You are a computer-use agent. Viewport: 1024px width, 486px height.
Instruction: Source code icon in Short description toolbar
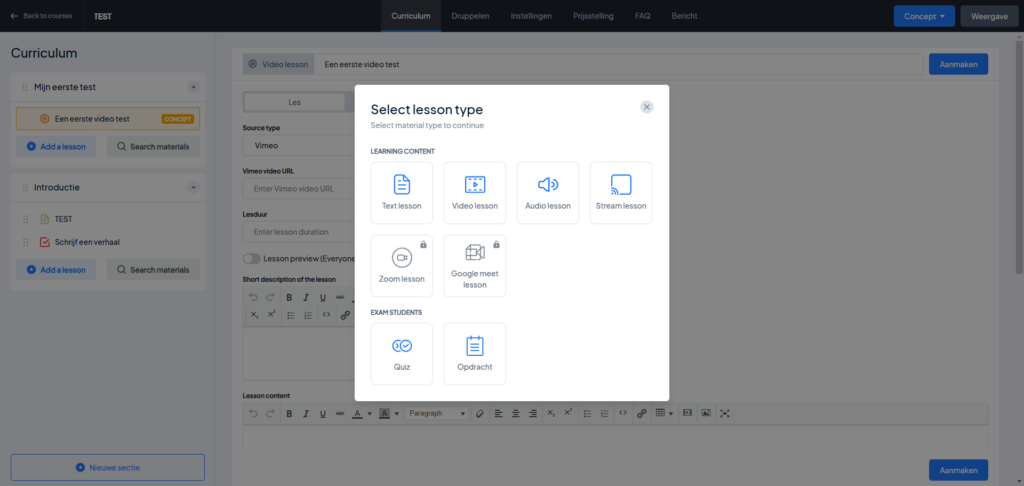point(327,315)
